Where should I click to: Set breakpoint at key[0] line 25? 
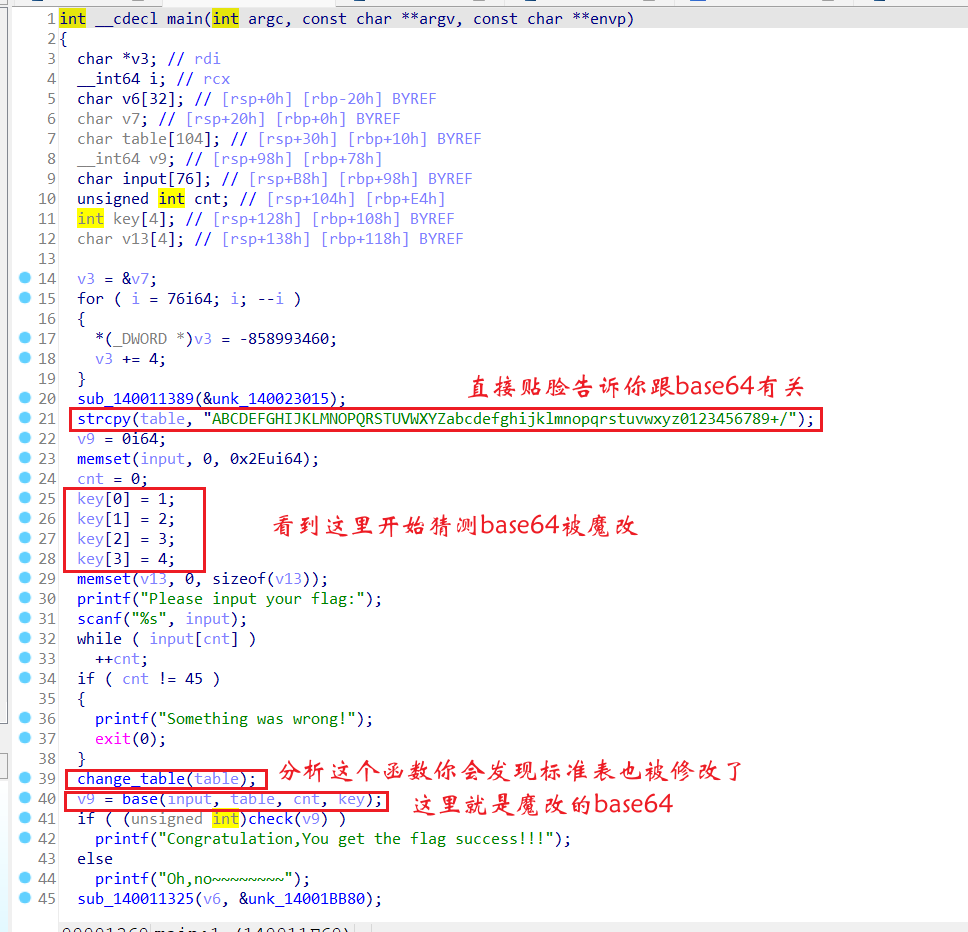tap(25, 497)
